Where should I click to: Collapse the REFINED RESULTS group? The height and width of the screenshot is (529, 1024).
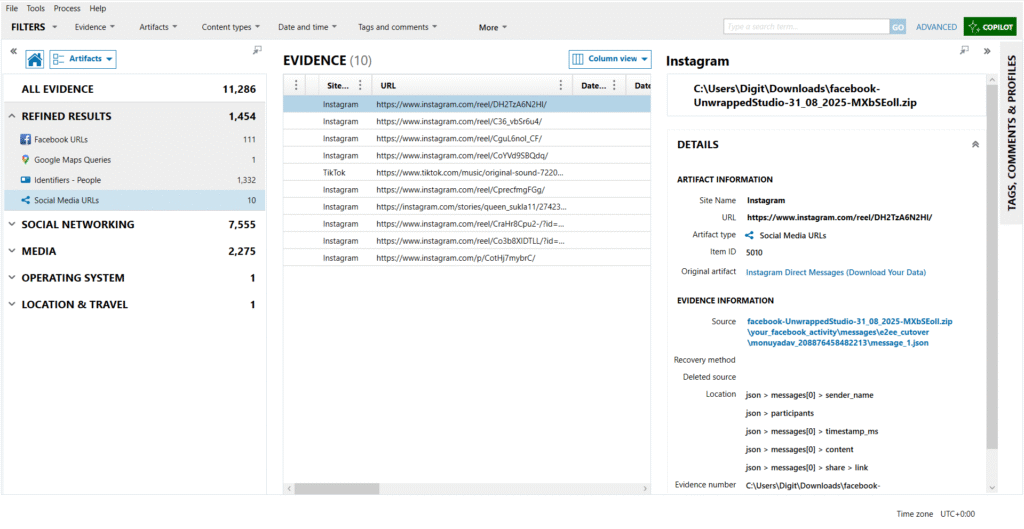12,116
